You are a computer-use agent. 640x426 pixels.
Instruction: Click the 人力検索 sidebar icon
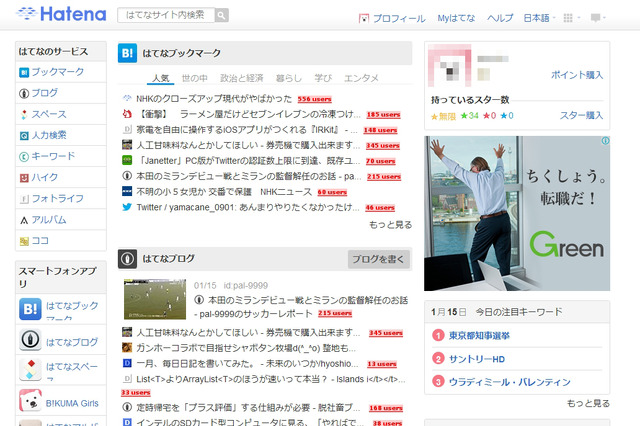(24, 135)
